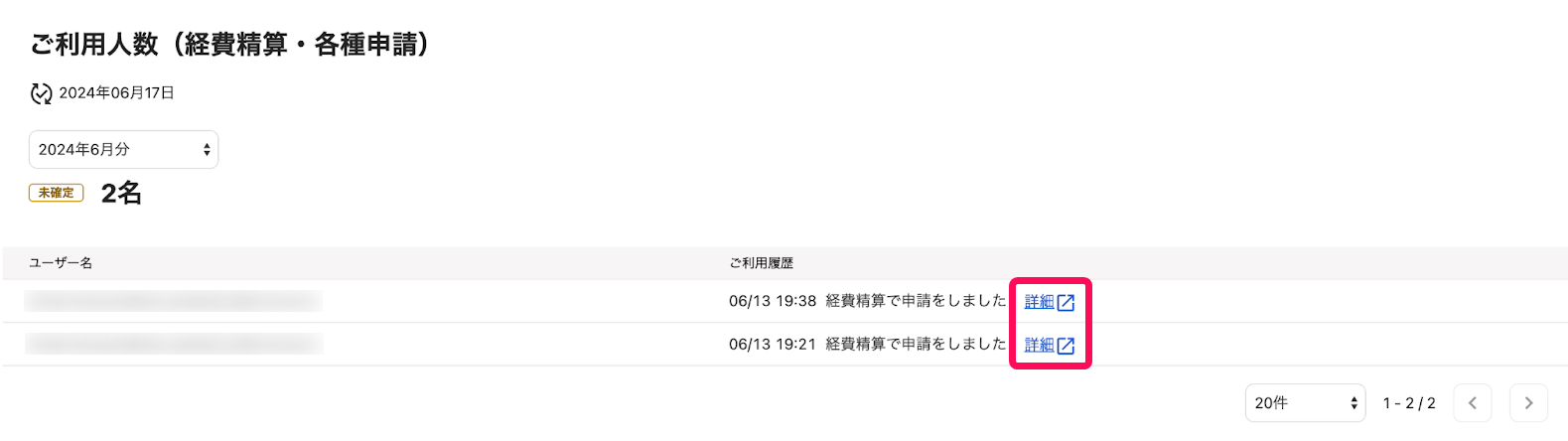Image resolution: width=1568 pixels, height=441 pixels.
Task: Go to next page with right chevron
Action: tap(1528, 402)
